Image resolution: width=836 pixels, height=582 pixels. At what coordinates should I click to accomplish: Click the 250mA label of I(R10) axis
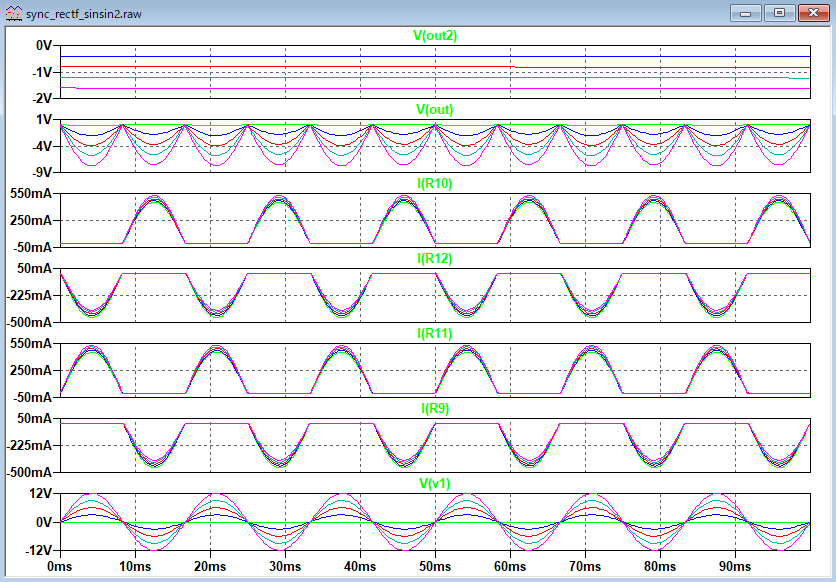pyautogui.click(x=31, y=221)
